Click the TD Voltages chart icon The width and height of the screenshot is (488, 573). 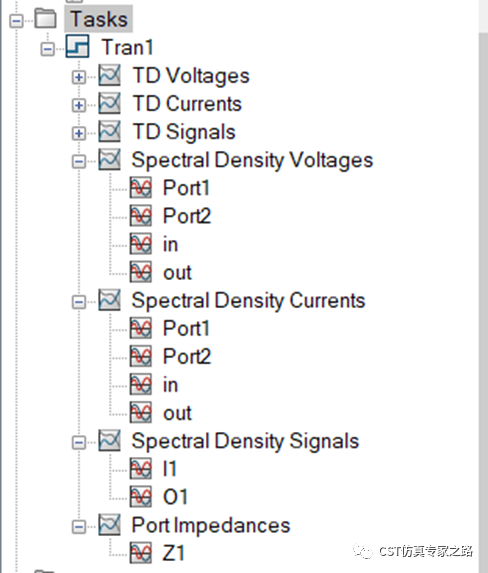point(109,75)
